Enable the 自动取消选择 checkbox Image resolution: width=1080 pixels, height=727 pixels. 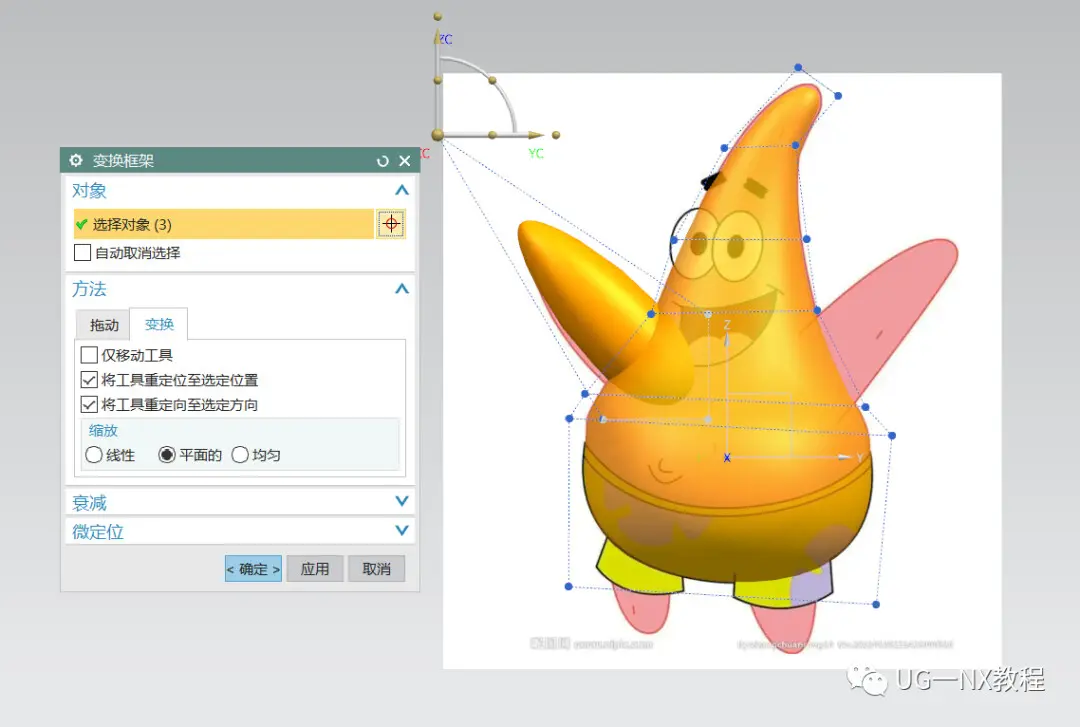point(83,253)
